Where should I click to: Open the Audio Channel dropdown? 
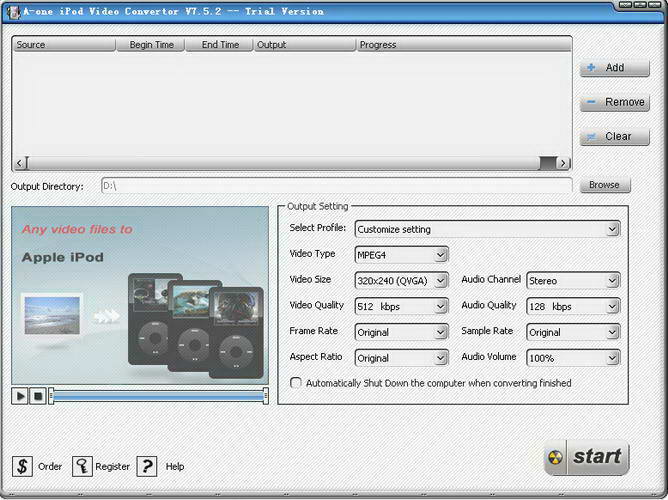(x=613, y=281)
